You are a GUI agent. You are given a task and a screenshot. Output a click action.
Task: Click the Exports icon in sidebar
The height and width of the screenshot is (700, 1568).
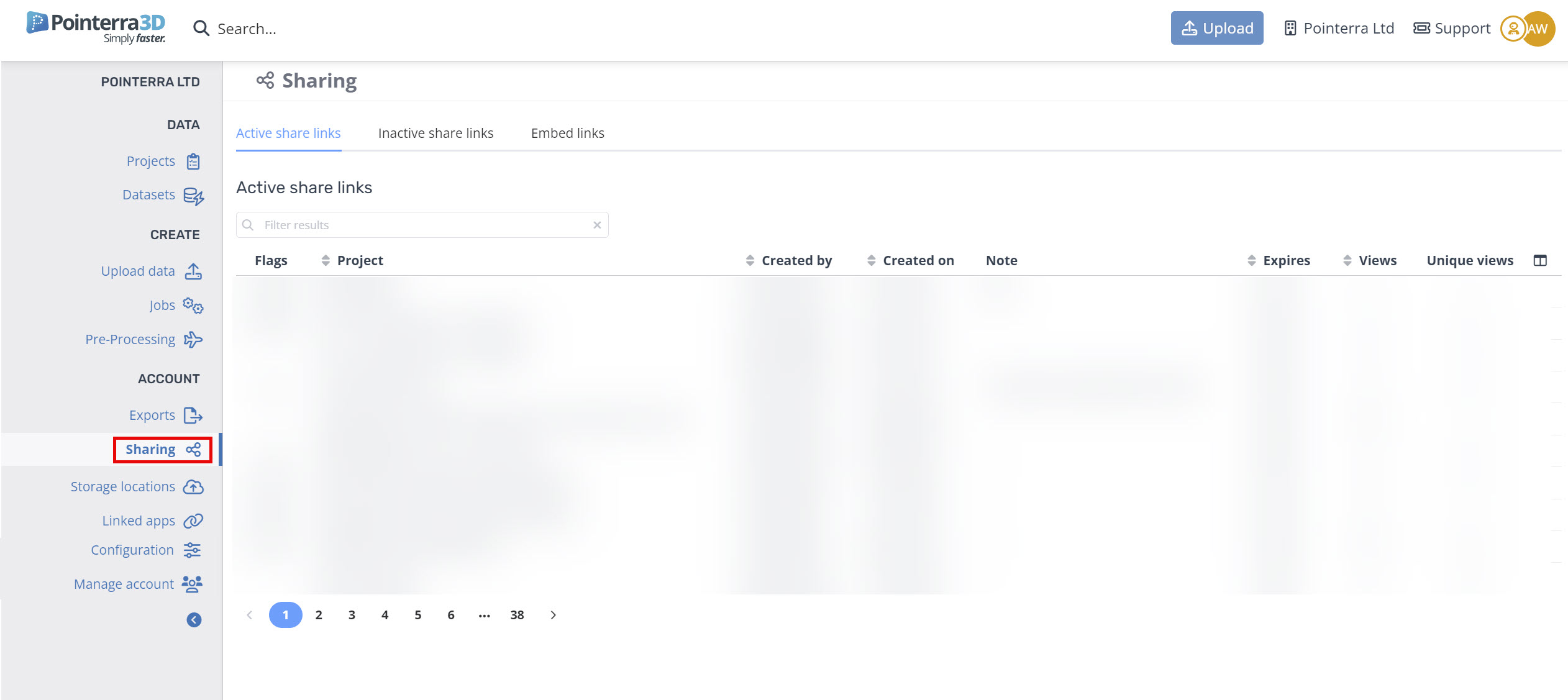pyautogui.click(x=193, y=416)
